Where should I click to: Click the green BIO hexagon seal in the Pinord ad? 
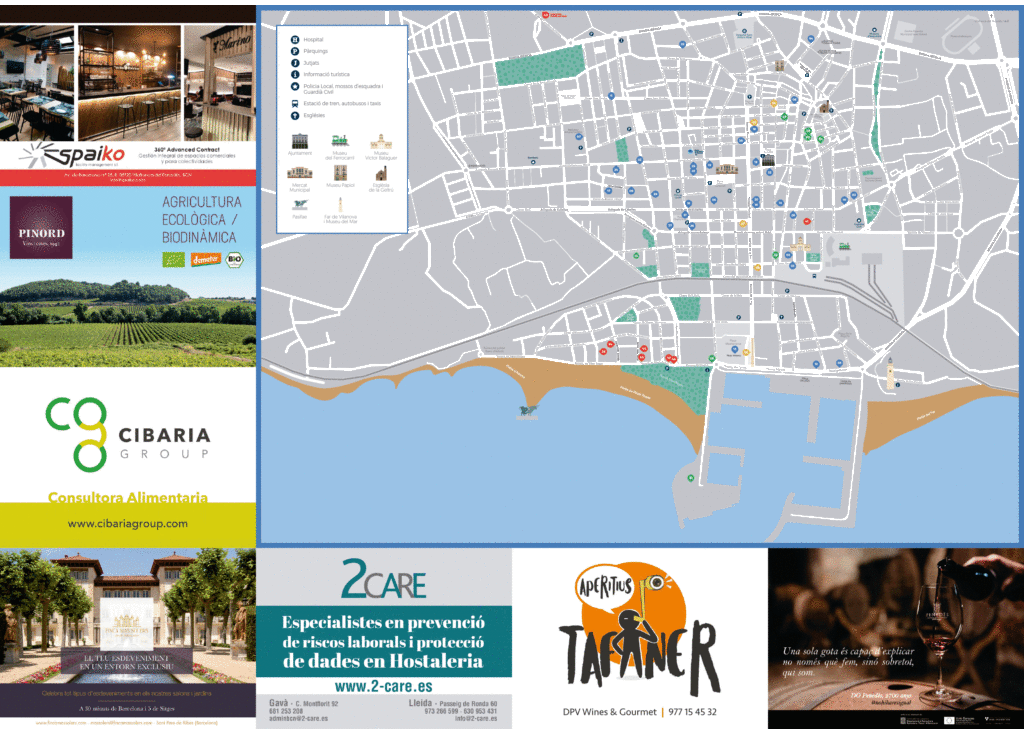tap(234, 259)
